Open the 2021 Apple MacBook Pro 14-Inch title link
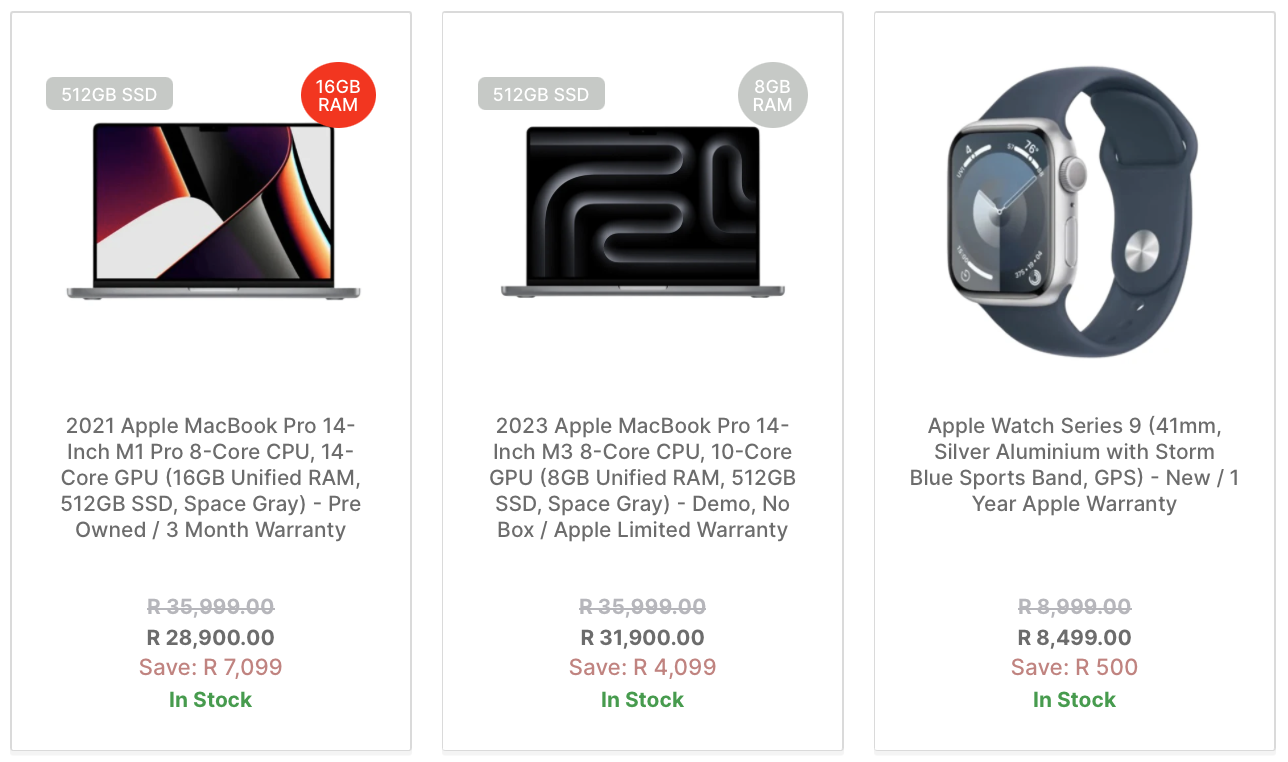Viewport: 1288px width, 762px height. coord(211,478)
